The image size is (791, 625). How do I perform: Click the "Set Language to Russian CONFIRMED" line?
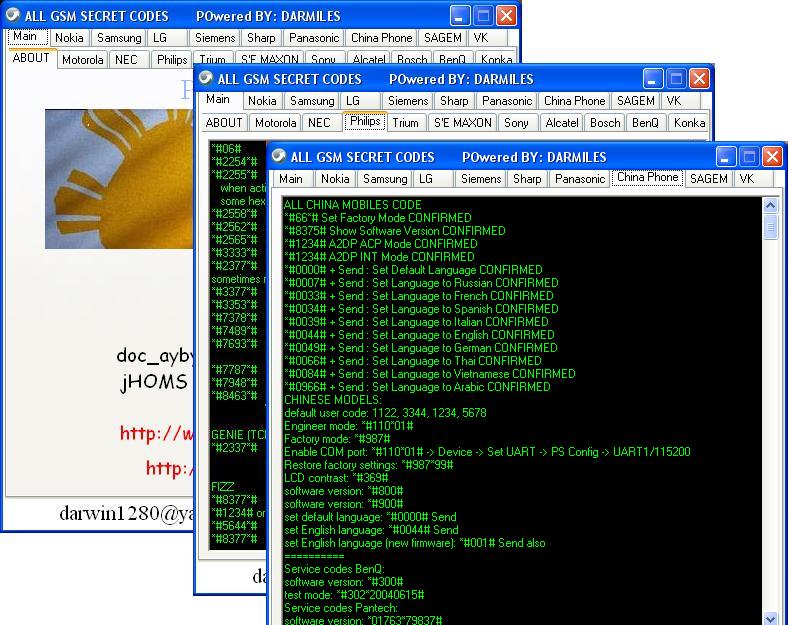pyautogui.click(x=421, y=283)
